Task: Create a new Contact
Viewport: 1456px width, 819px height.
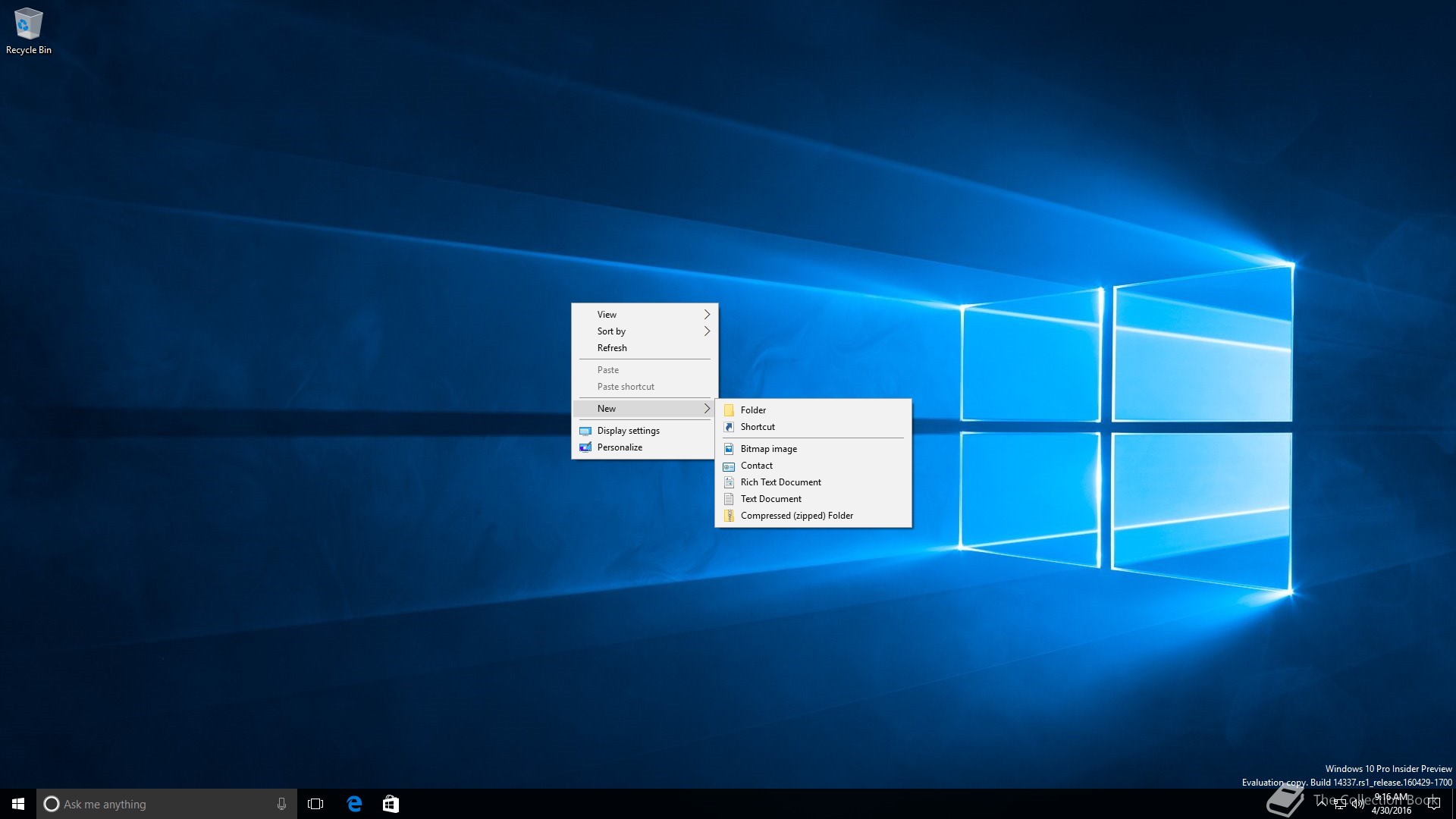Action: 813,465
